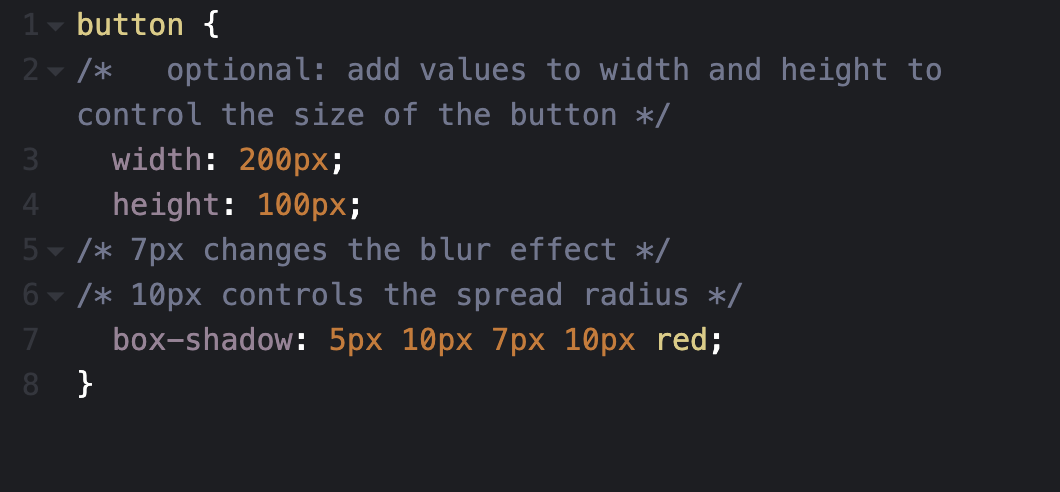The width and height of the screenshot is (1060, 492).
Task: Click line number 4 in the gutter
Action: [30, 205]
